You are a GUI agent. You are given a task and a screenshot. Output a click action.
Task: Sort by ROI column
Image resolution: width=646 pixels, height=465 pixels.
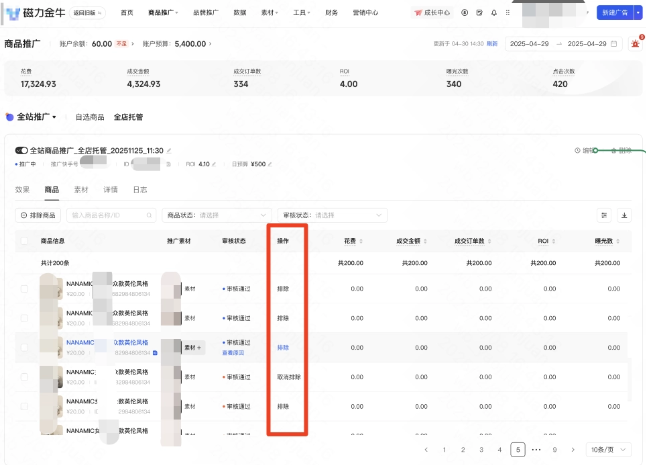pyautogui.click(x=554, y=241)
